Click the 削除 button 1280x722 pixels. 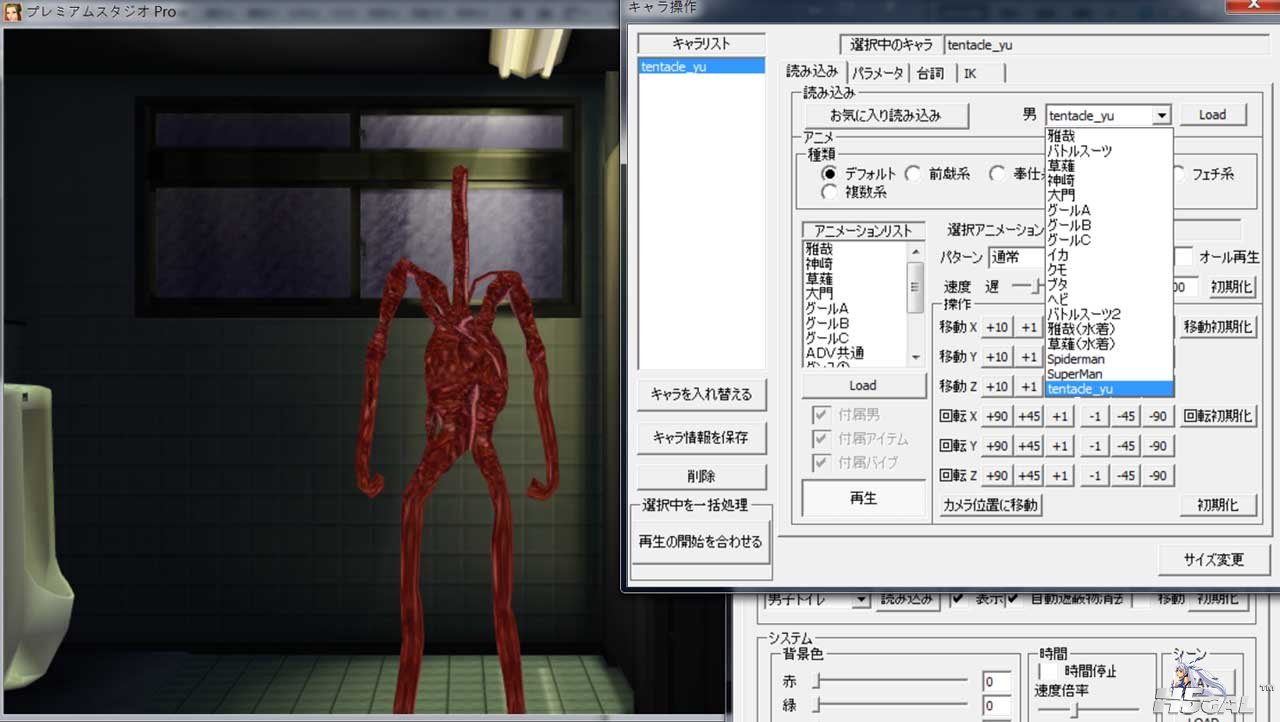(702, 477)
